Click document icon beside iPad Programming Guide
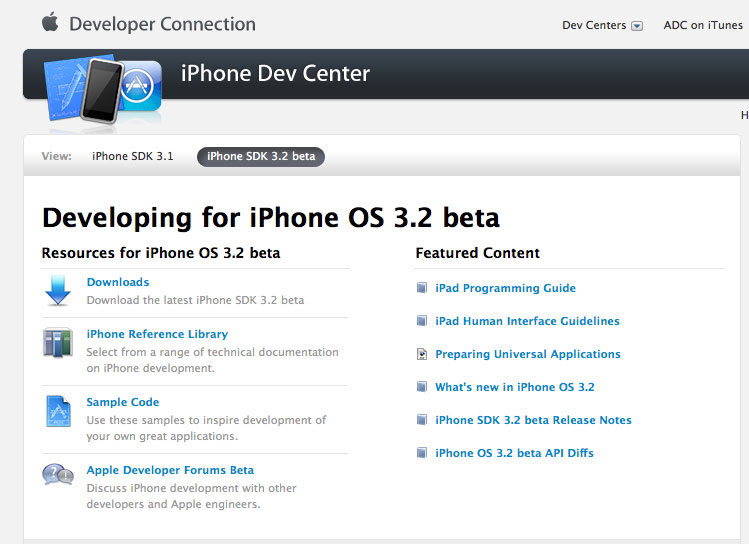 pyautogui.click(x=422, y=288)
